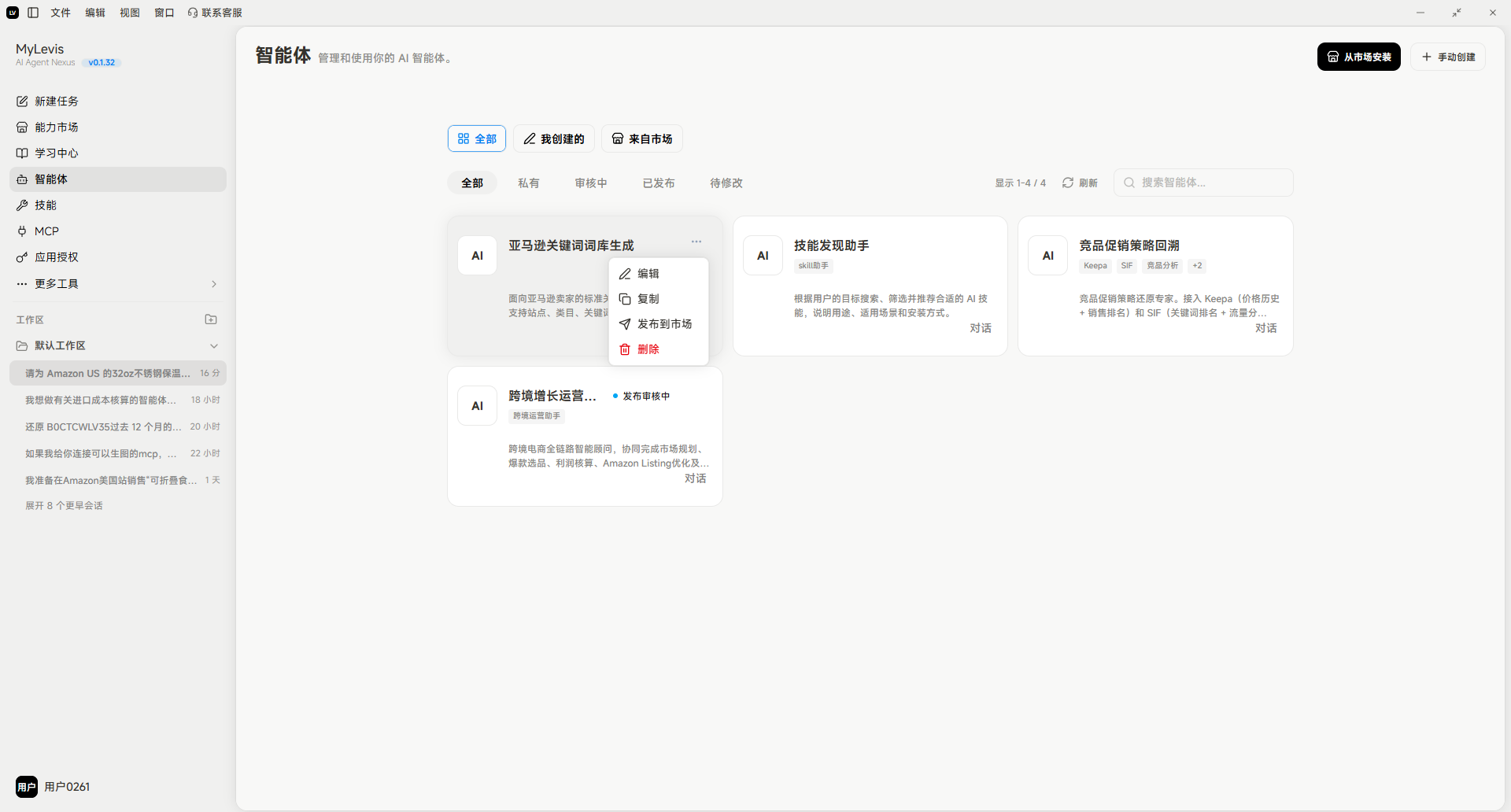This screenshot has height=812, width=1511.
Task: Click the MyLevis app logo icon
Action: click(13, 13)
